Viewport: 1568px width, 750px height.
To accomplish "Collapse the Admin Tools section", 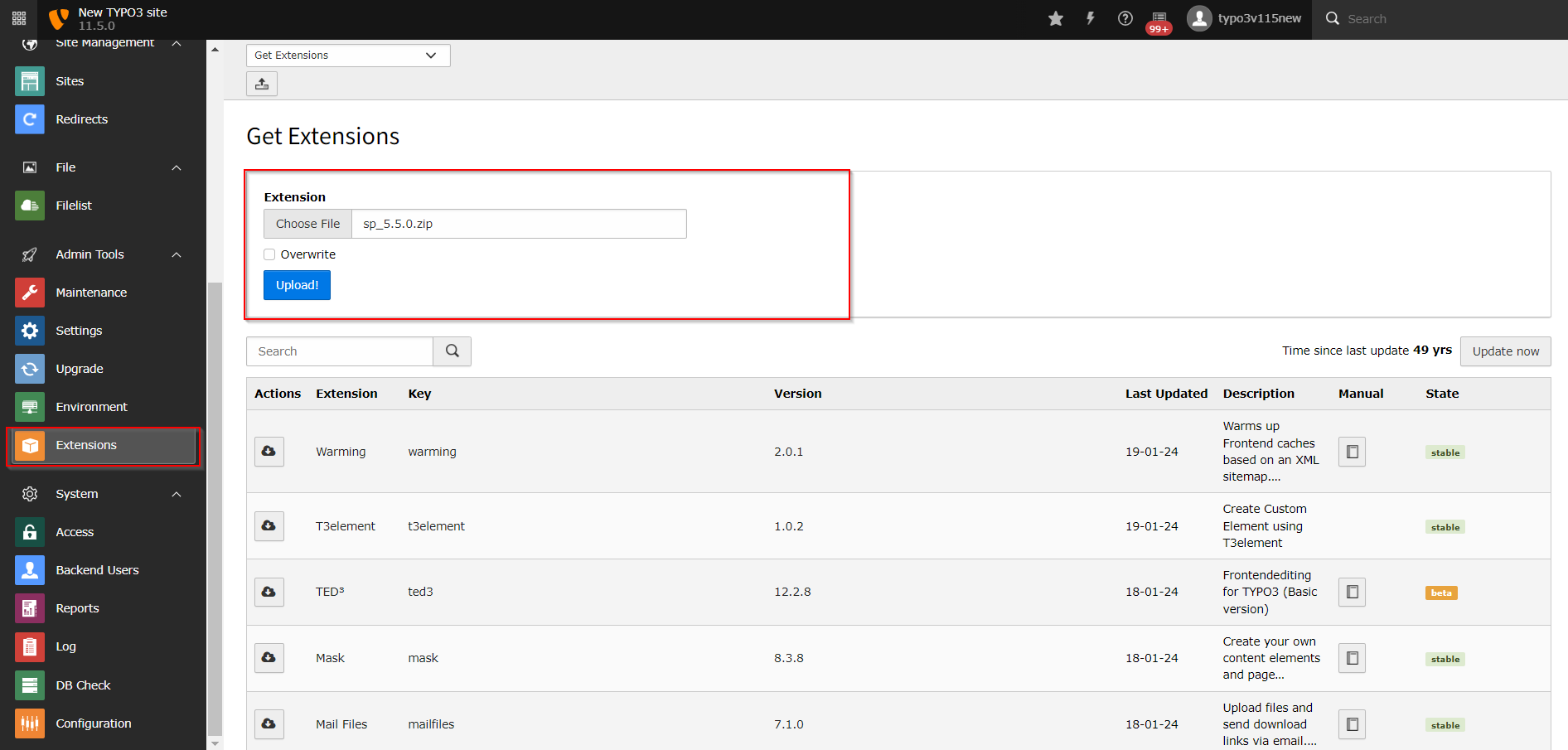I will (x=177, y=254).
